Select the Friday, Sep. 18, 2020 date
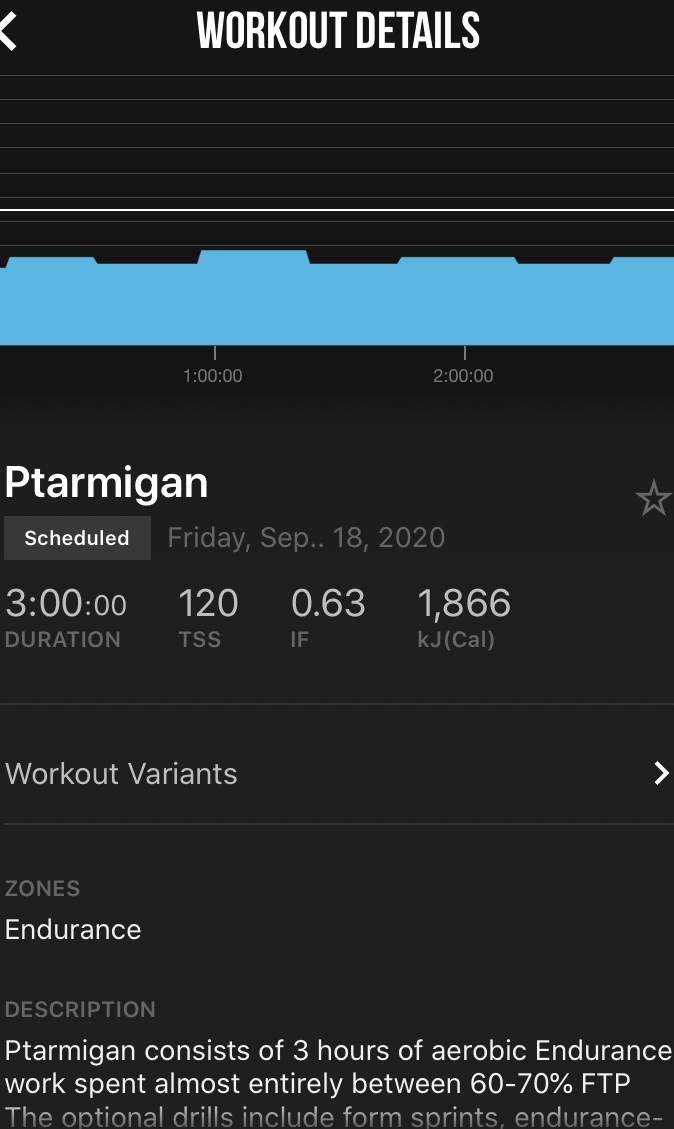This screenshot has height=1129, width=674. pos(306,538)
